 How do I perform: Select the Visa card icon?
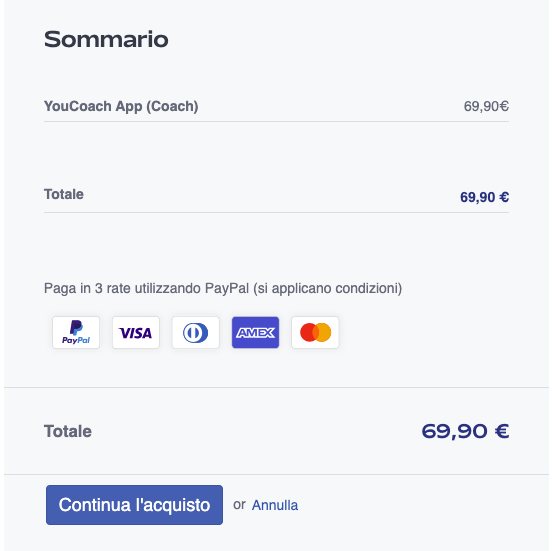pos(136,332)
